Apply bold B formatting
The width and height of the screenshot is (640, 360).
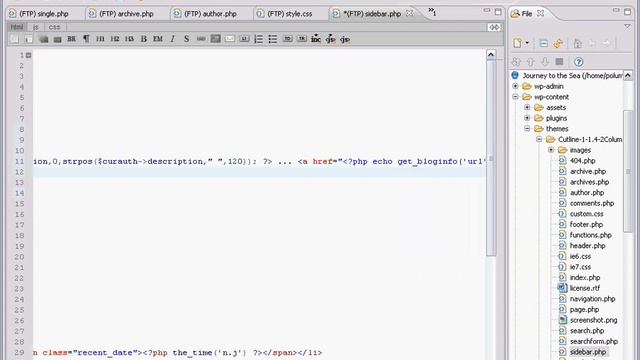(144, 39)
